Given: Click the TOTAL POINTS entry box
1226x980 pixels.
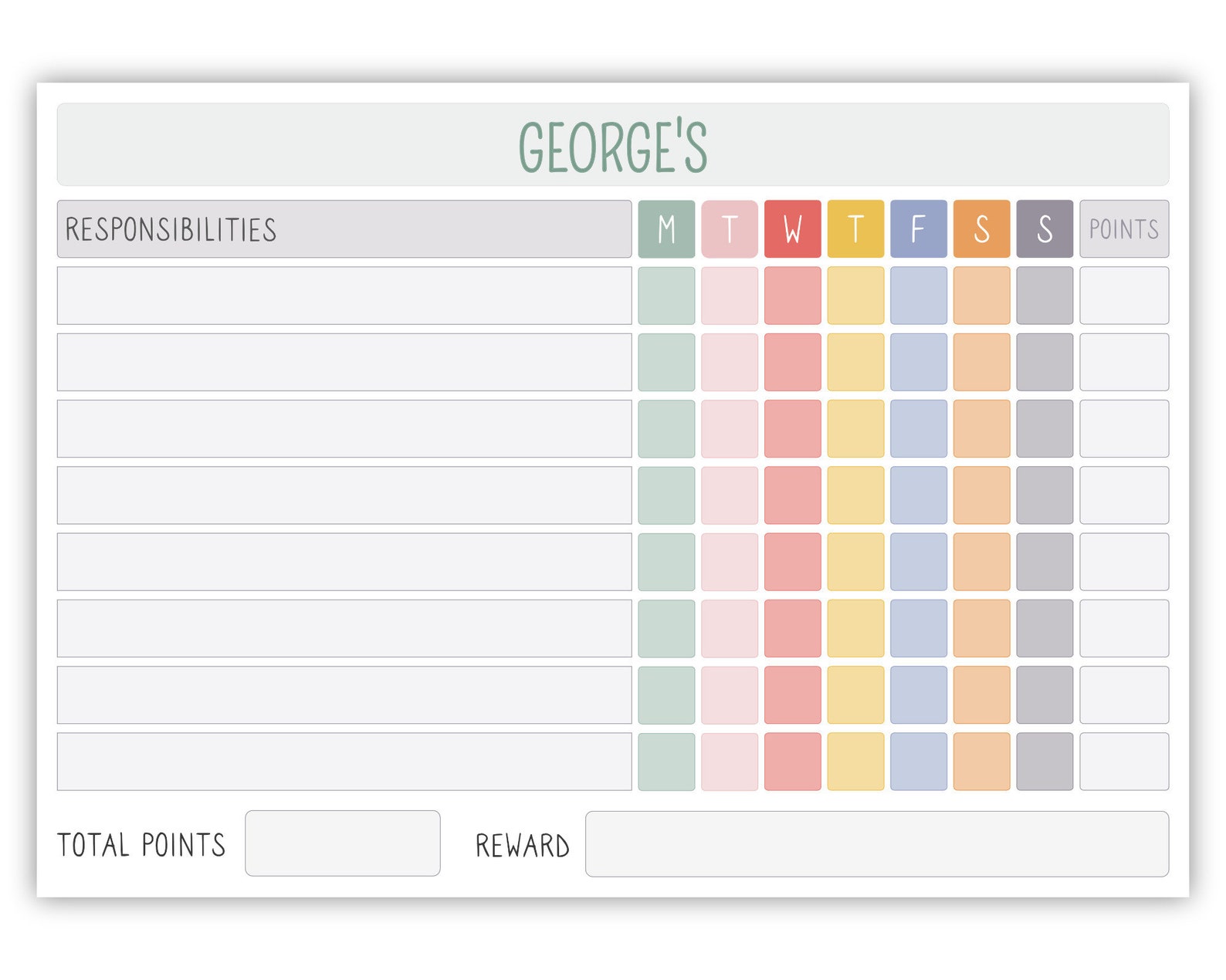Looking at the screenshot, I should (x=343, y=843).
